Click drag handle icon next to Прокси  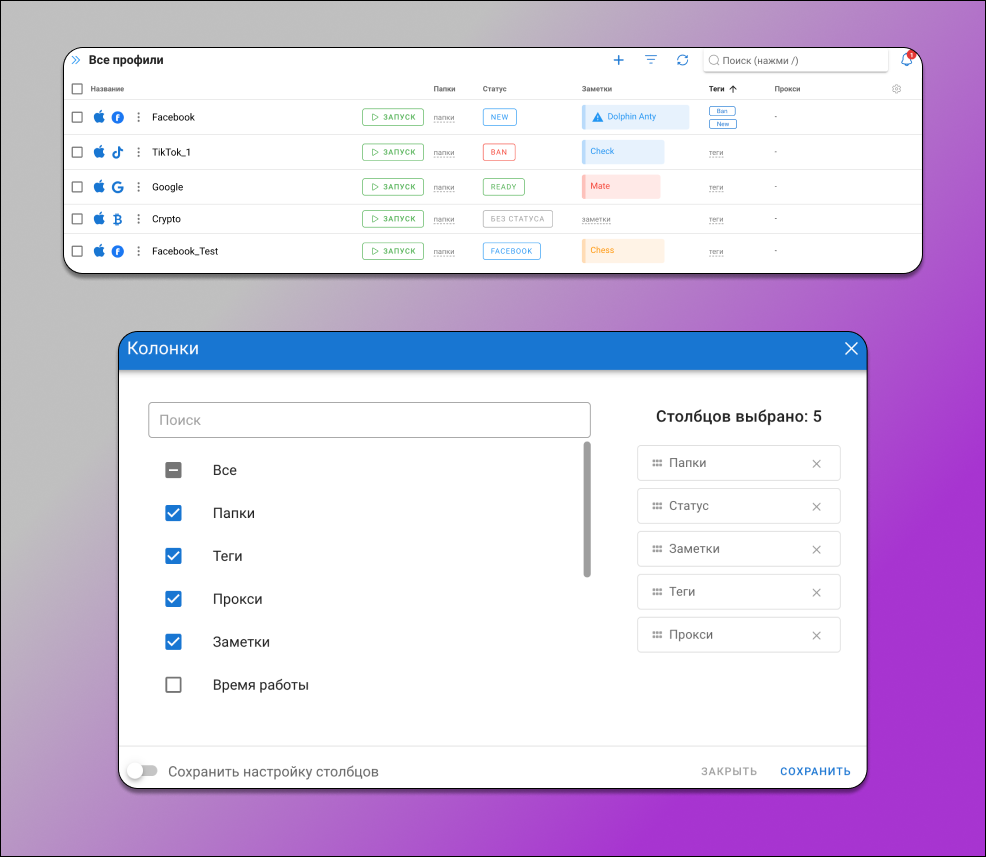pyautogui.click(x=657, y=635)
